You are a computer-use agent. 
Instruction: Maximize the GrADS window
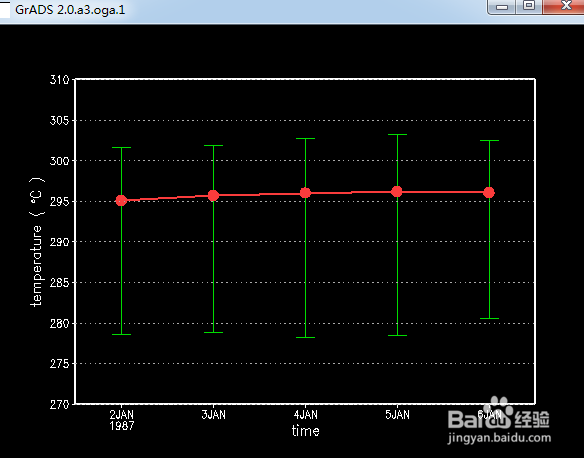(529, 6)
